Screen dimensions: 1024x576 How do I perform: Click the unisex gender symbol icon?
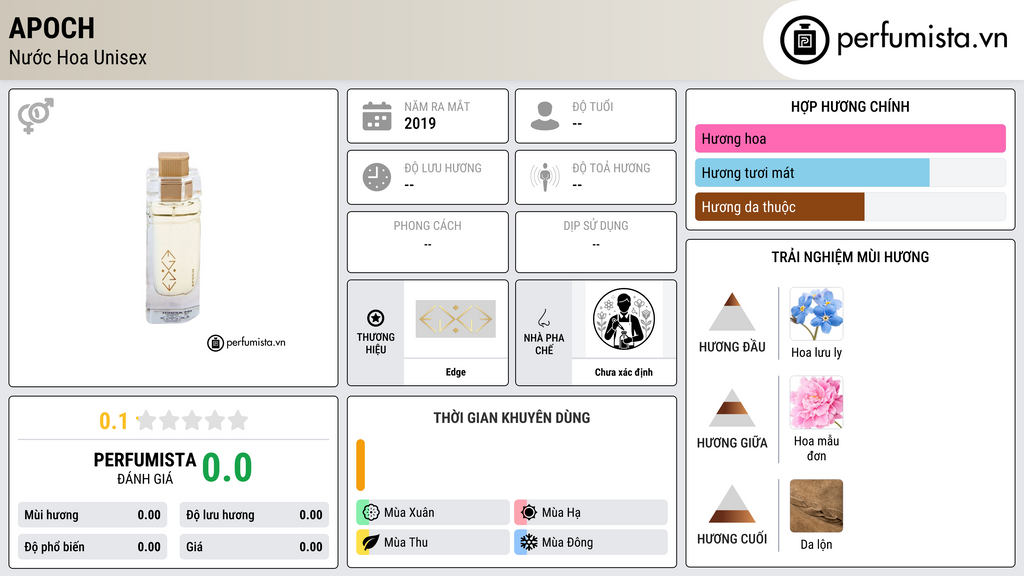pyautogui.click(x=36, y=116)
